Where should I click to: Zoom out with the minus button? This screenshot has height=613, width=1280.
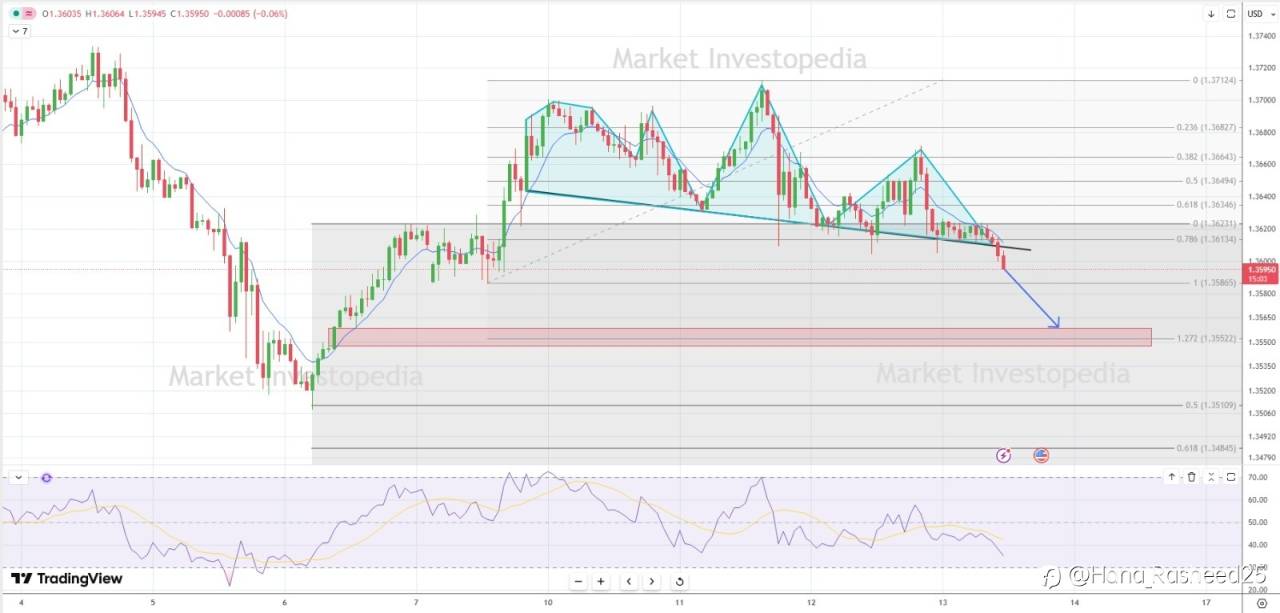tap(578, 581)
